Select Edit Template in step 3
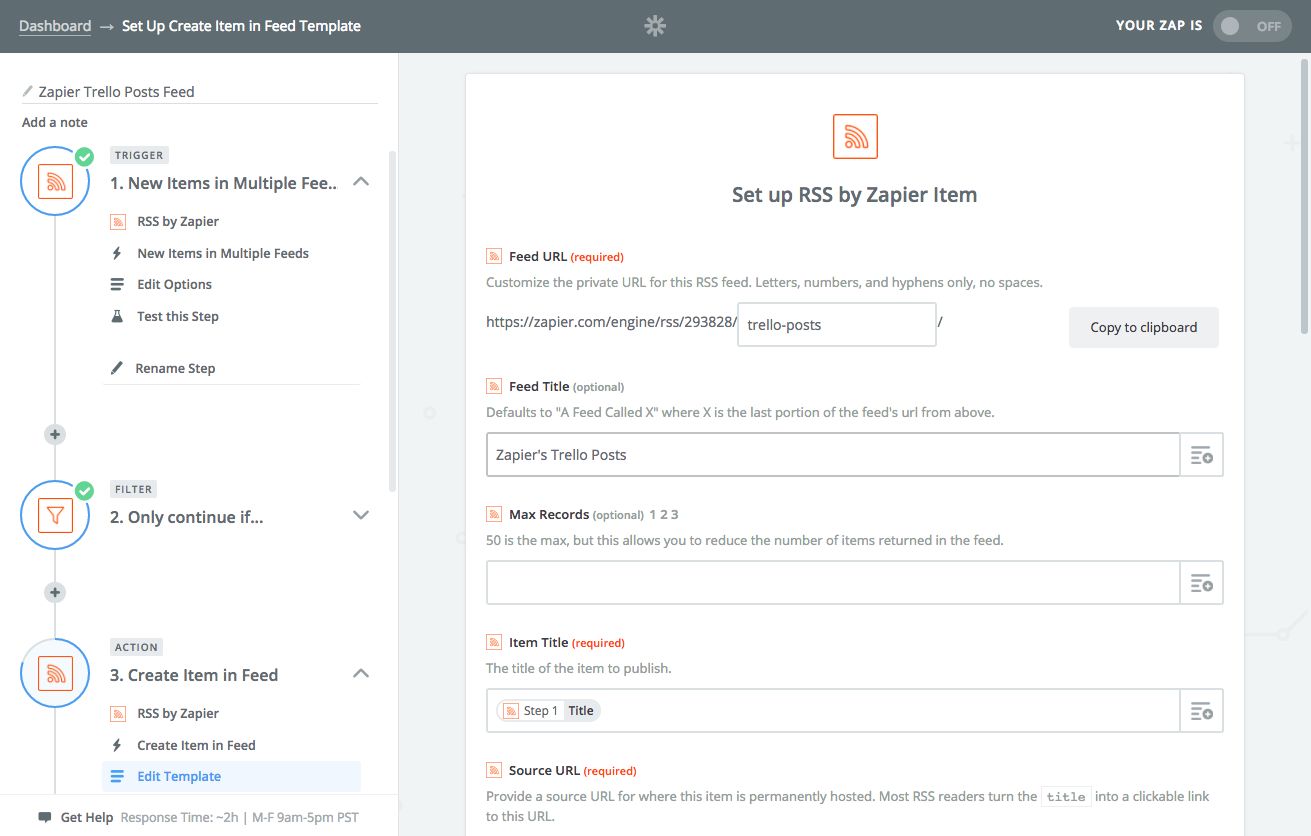This screenshot has height=836, width=1311. coord(231,776)
